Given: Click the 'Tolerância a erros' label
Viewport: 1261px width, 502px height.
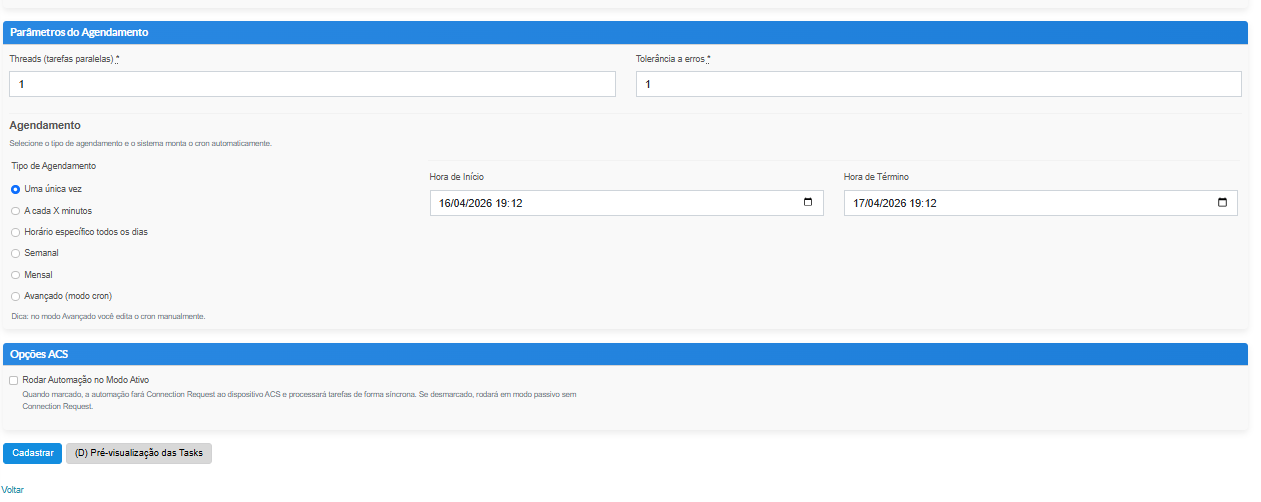Looking at the screenshot, I should (x=673, y=59).
